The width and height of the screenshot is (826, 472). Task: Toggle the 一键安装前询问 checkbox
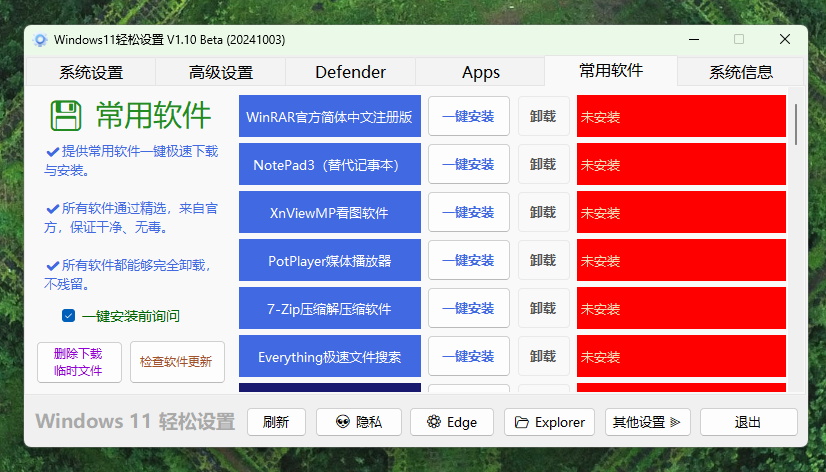pyautogui.click(x=68, y=316)
